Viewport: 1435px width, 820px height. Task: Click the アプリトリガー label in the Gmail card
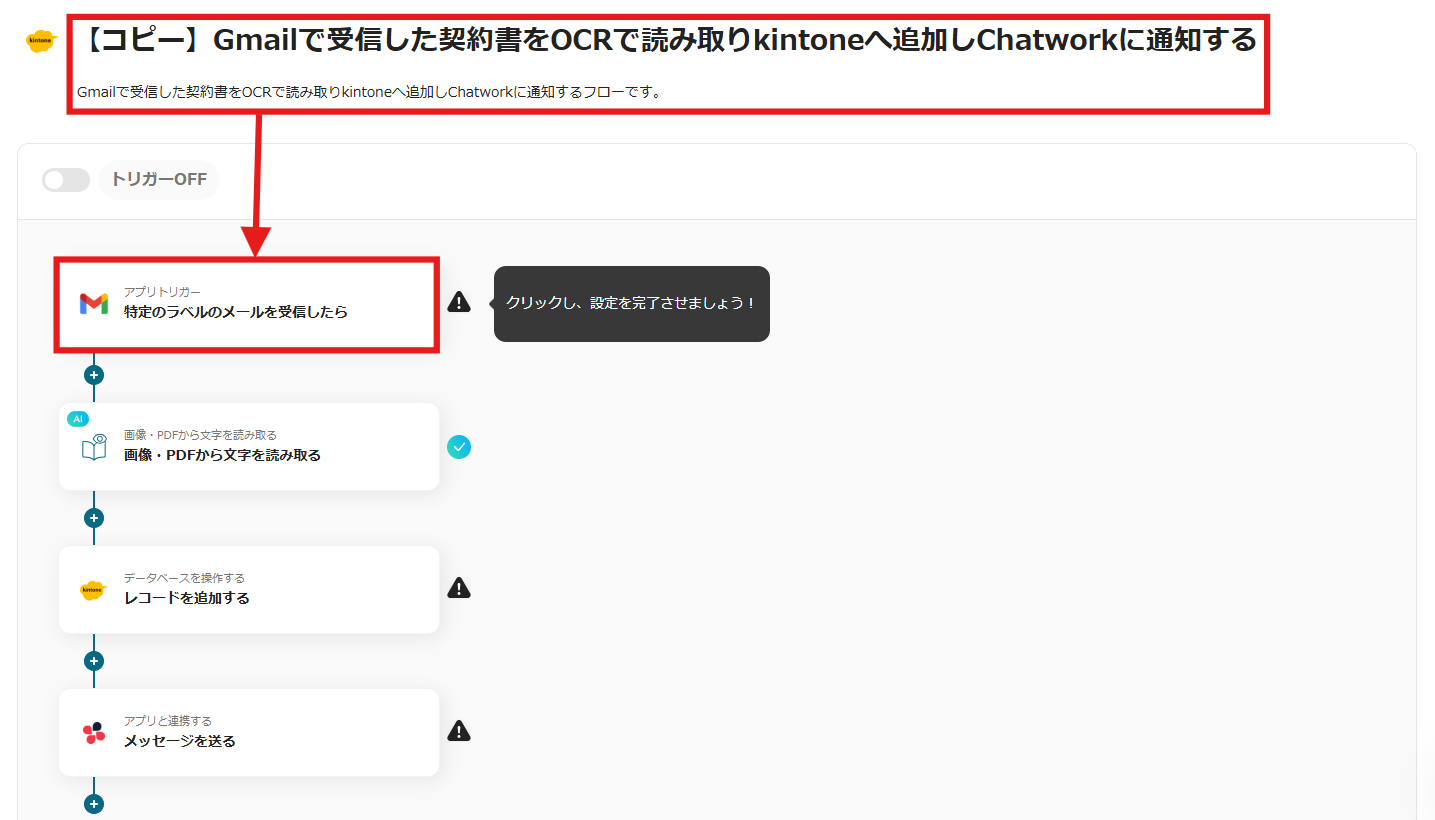(x=162, y=292)
